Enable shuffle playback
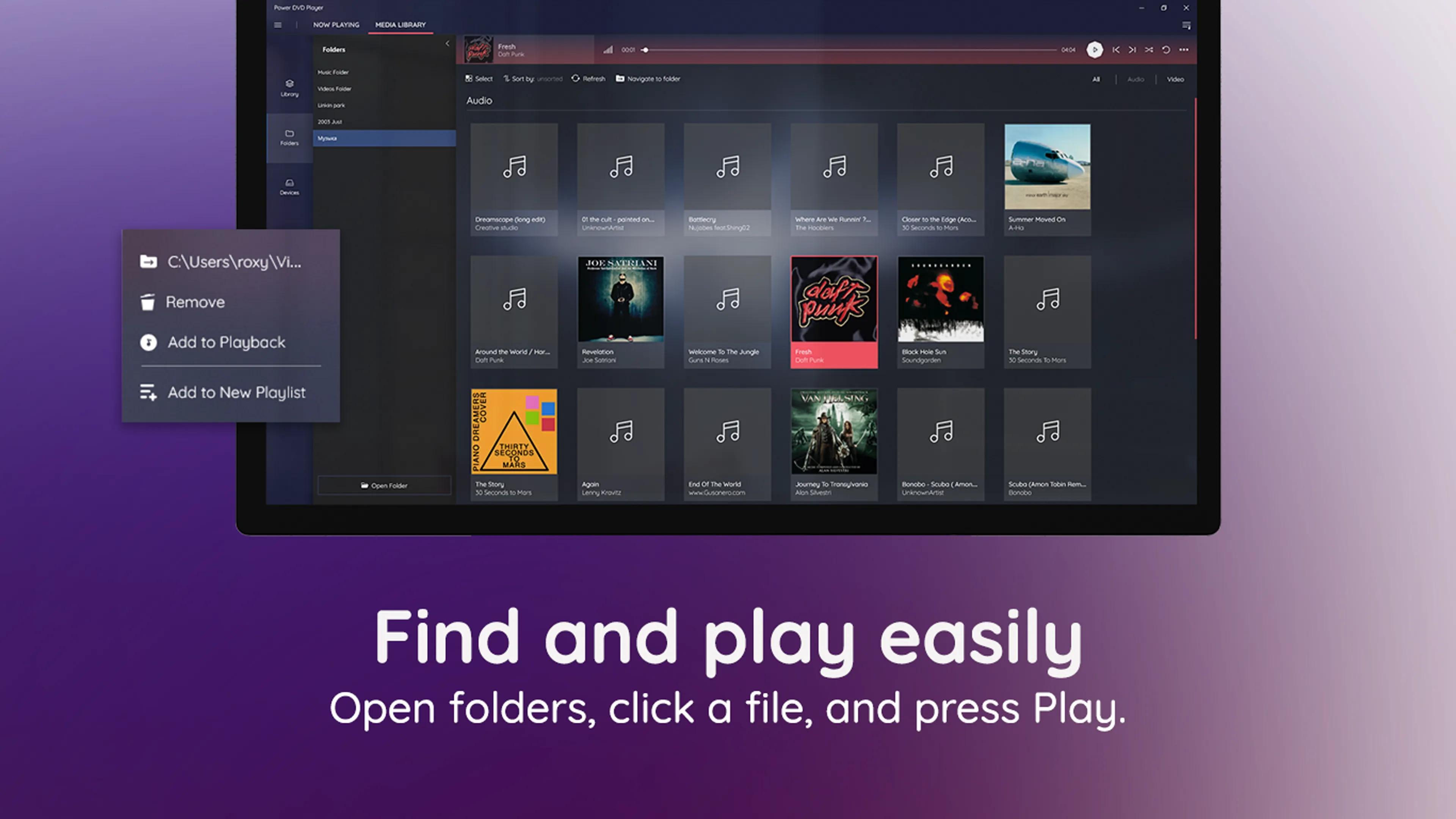 point(1149,50)
